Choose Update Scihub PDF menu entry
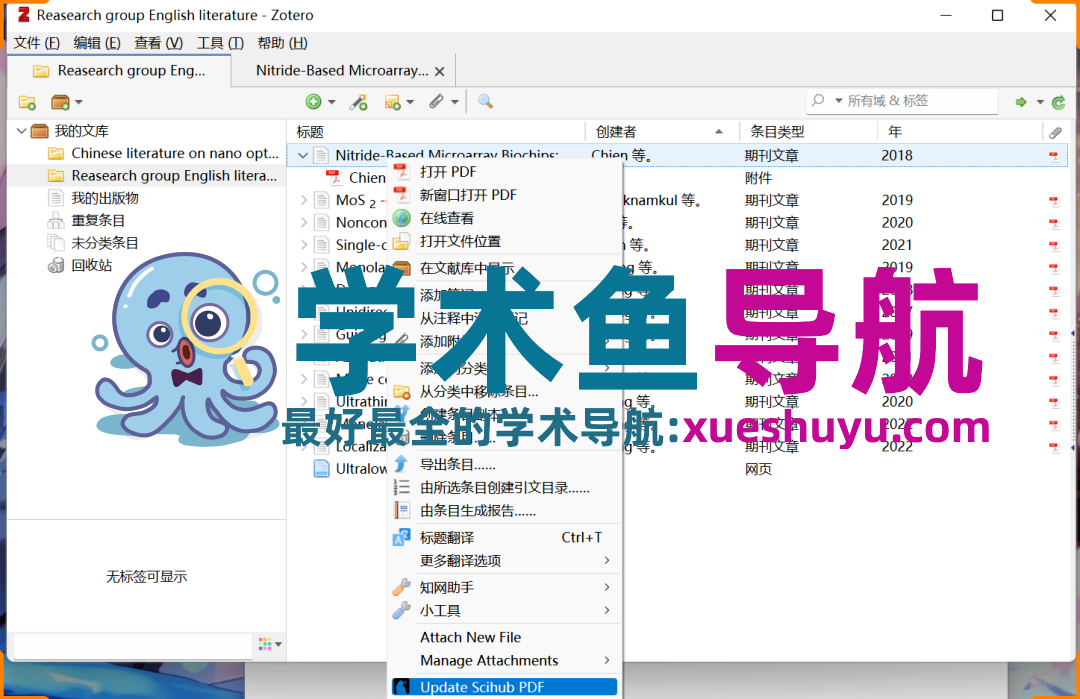Image resolution: width=1080 pixels, height=699 pixels. point(505,687)
